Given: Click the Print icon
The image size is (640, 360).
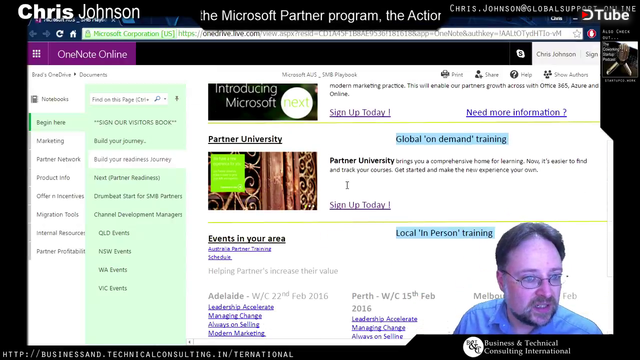Looking at the screenshot, I should coord(445,74).
